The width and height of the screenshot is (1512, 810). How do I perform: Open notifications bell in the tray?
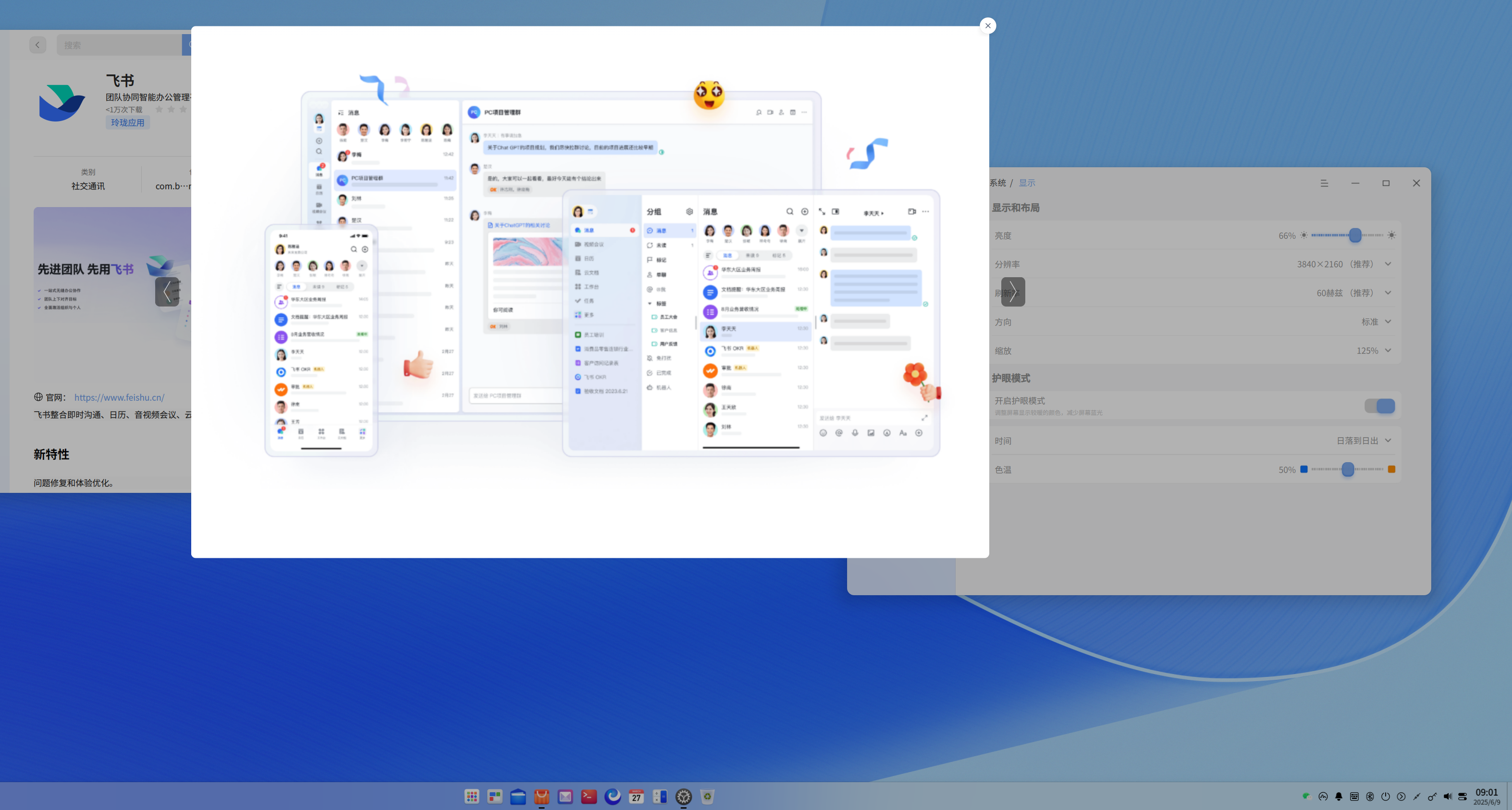click(x=1339, y=797)
